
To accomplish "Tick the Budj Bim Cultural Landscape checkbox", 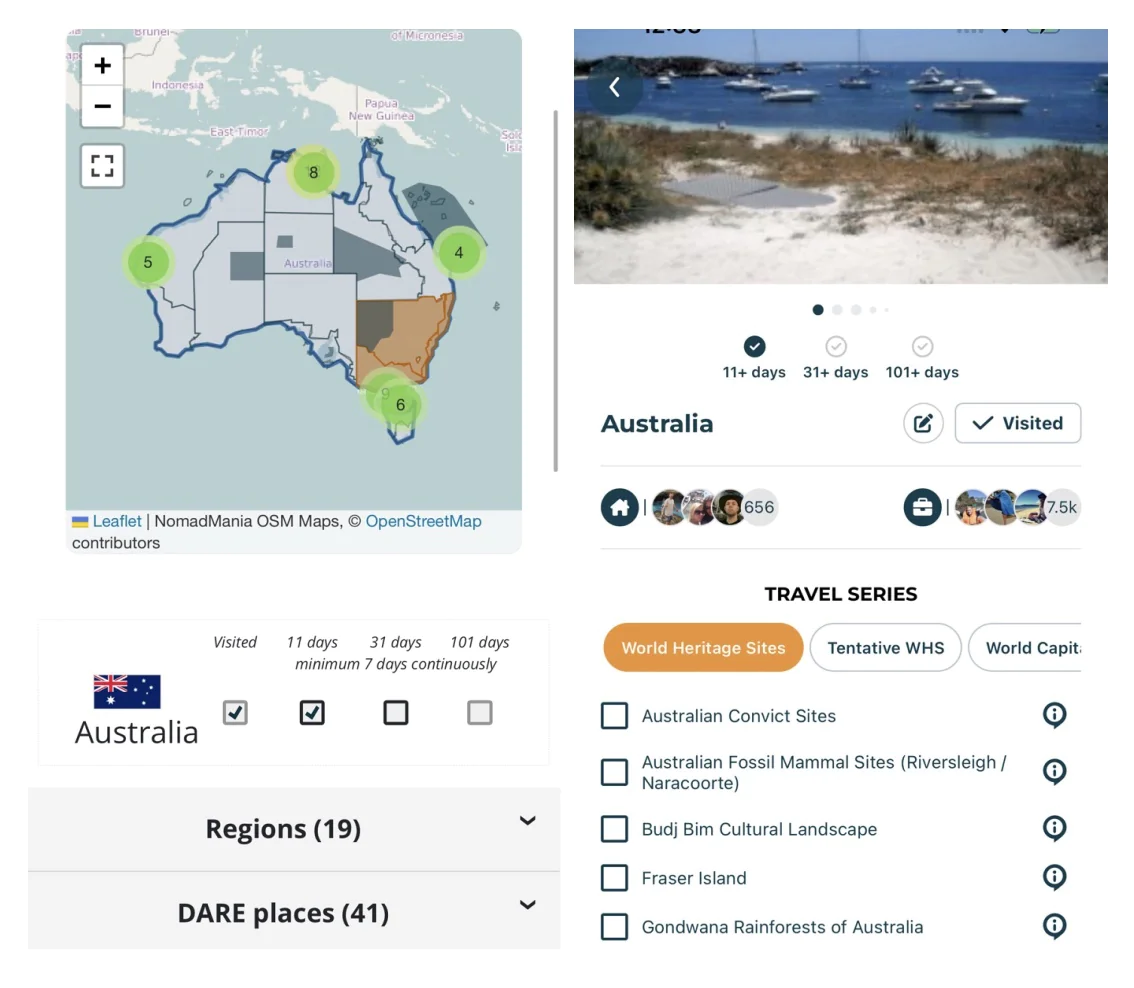I will coord(614,829).
